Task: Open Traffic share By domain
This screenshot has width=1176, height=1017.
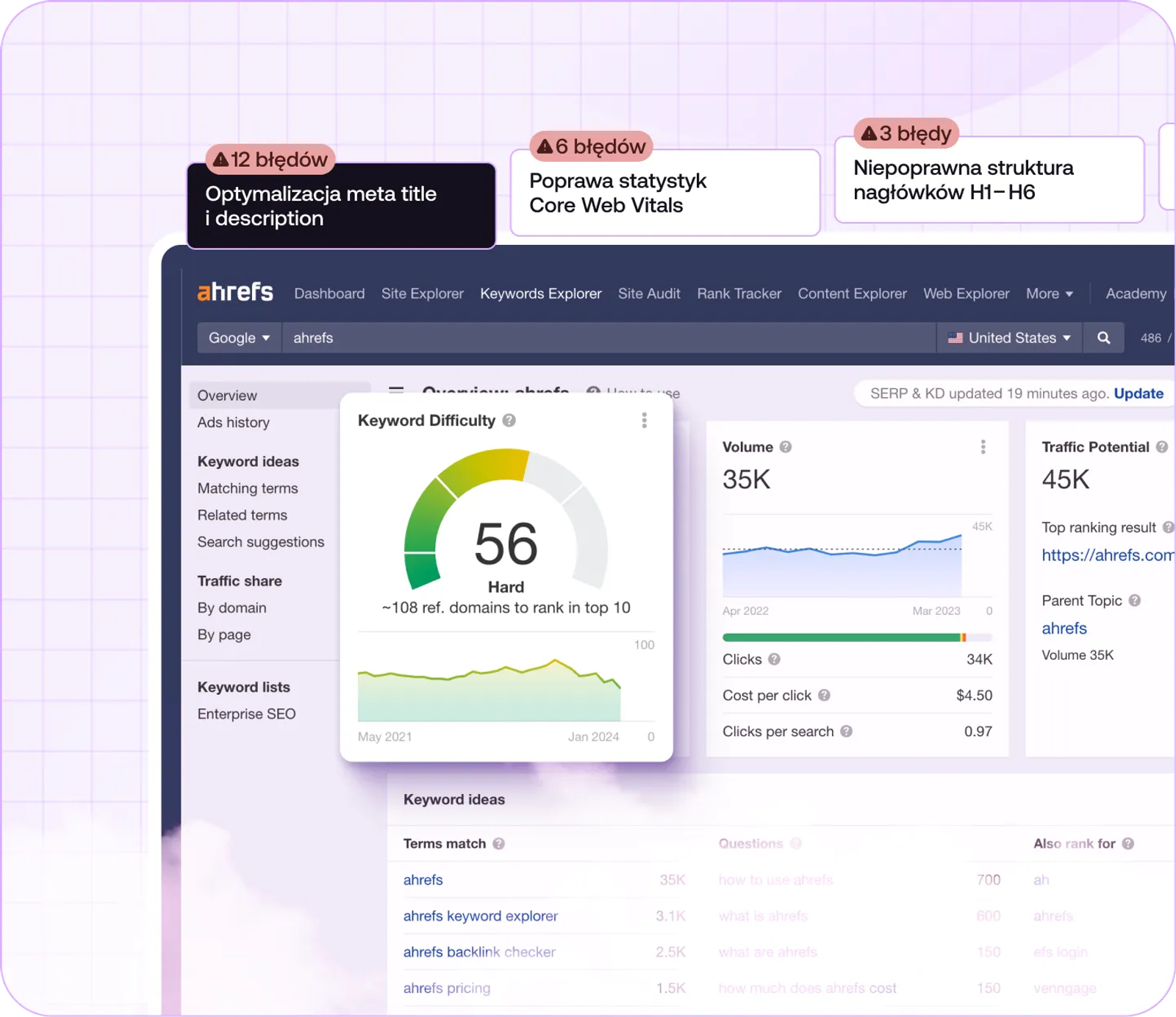Action: coord(232,608)
